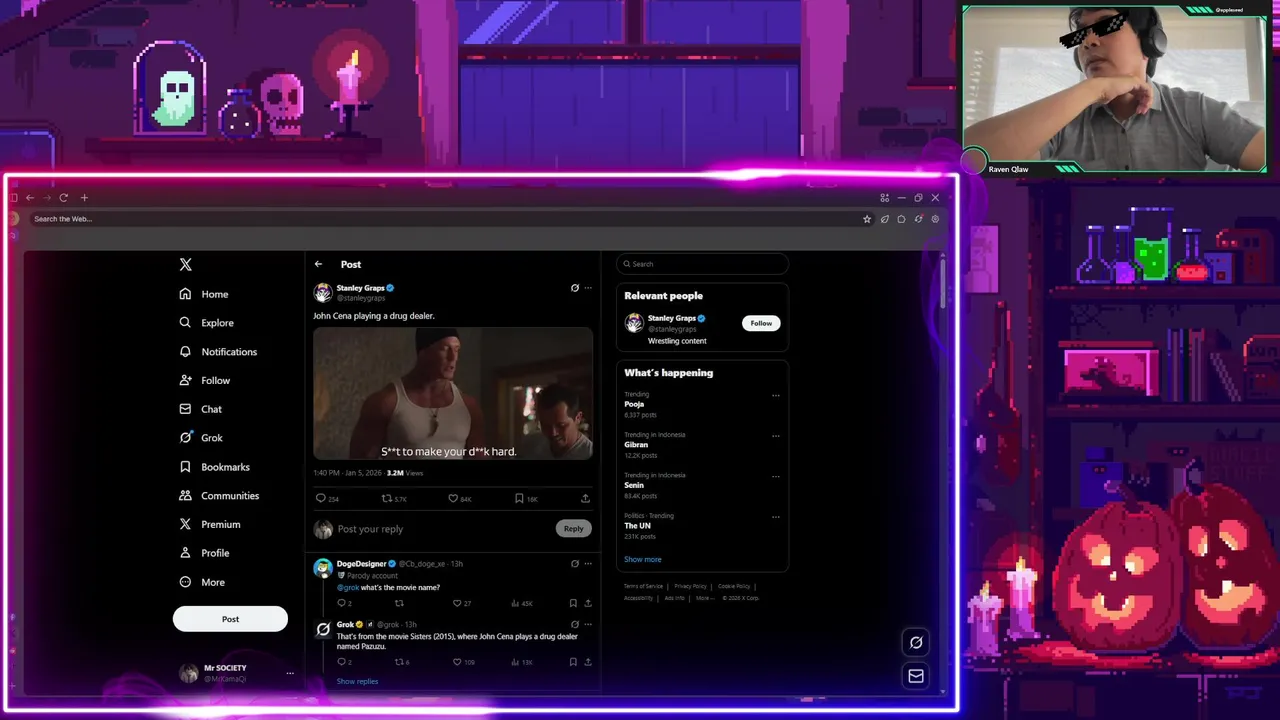
Task: Go back using the arrow beside Post
Action: pyautogui.click(x=318, y=264)
